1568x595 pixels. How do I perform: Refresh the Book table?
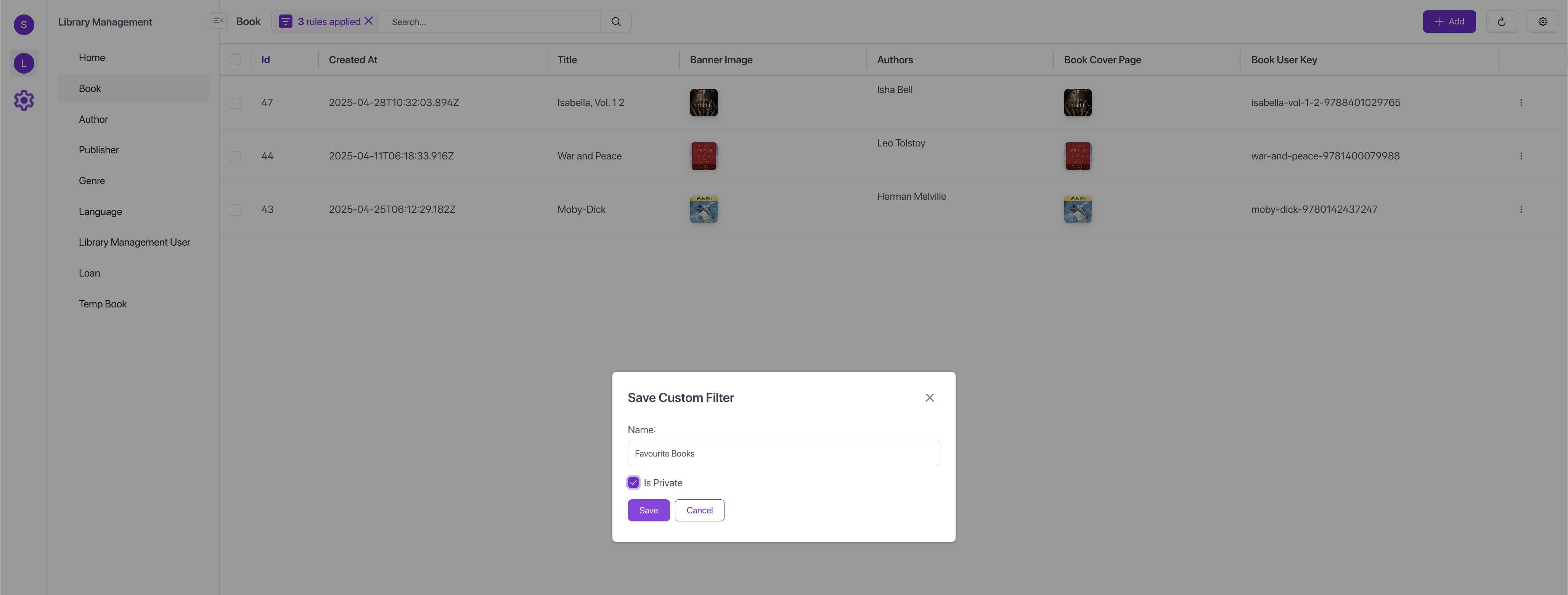pos(1502,21)
